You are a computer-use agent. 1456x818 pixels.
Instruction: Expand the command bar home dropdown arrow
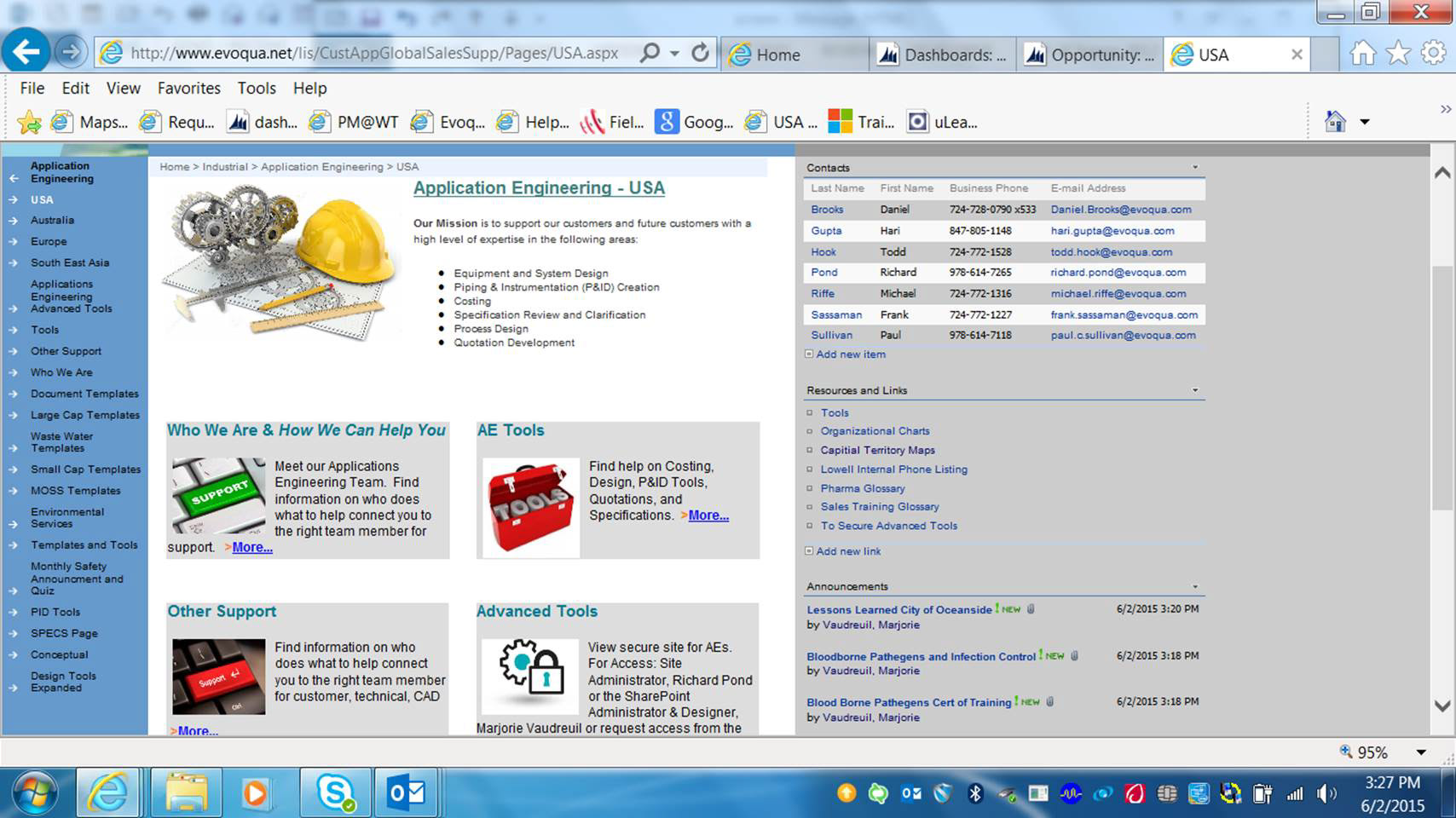[1365, 122]
